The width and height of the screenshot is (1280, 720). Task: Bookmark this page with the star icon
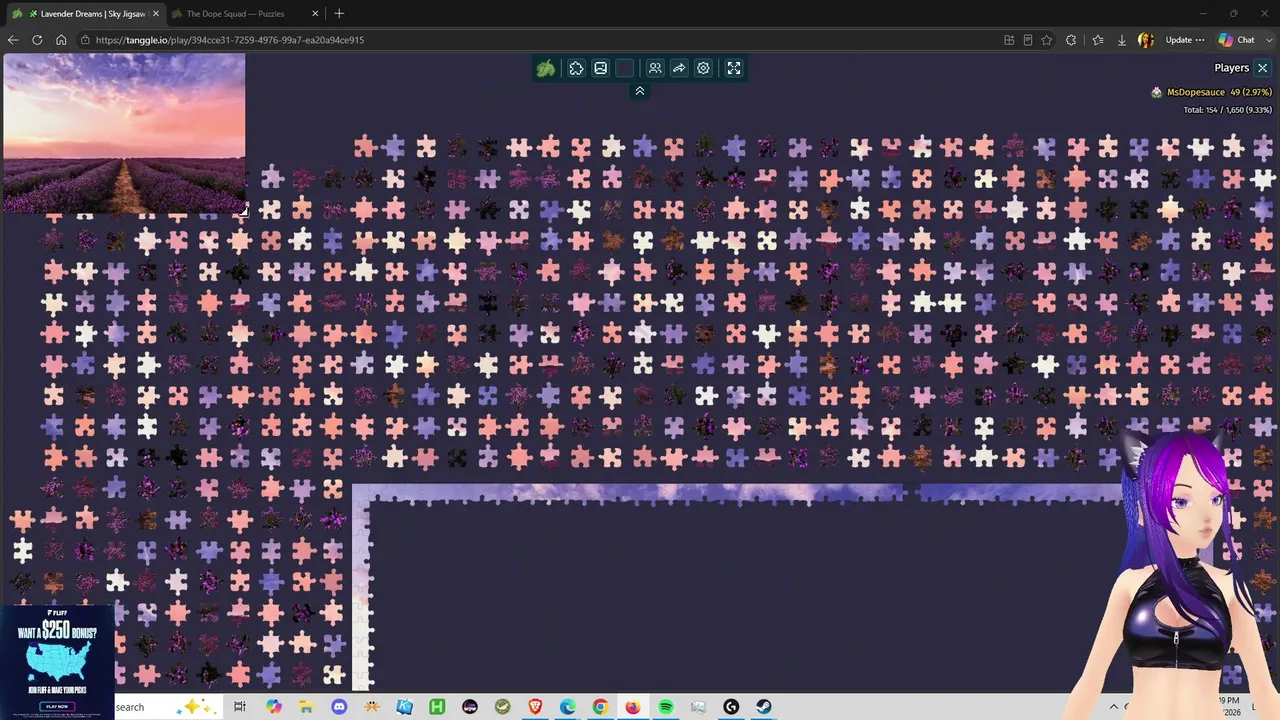coord(1047,40)
